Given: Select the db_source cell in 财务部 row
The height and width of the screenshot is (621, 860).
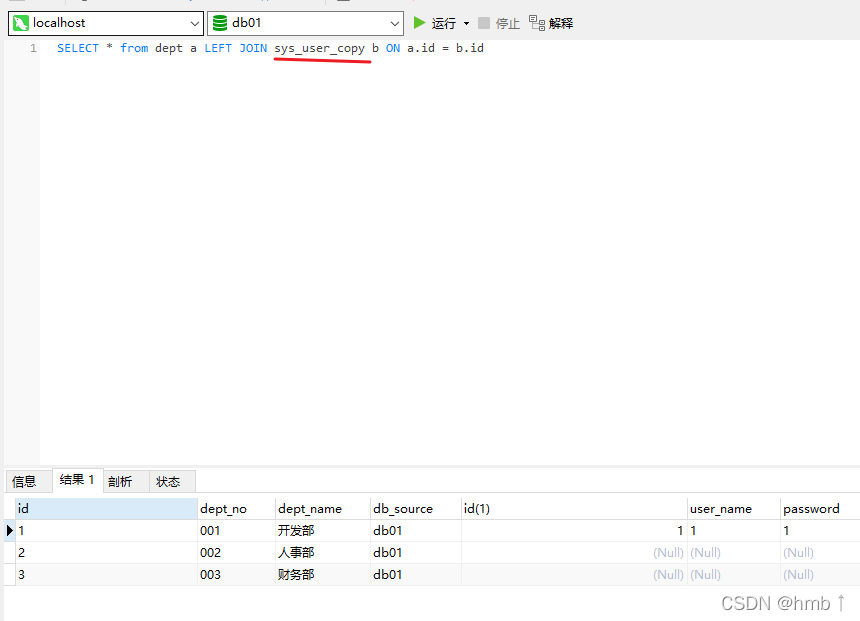Looking at the screenshot, I should (416, 574).
